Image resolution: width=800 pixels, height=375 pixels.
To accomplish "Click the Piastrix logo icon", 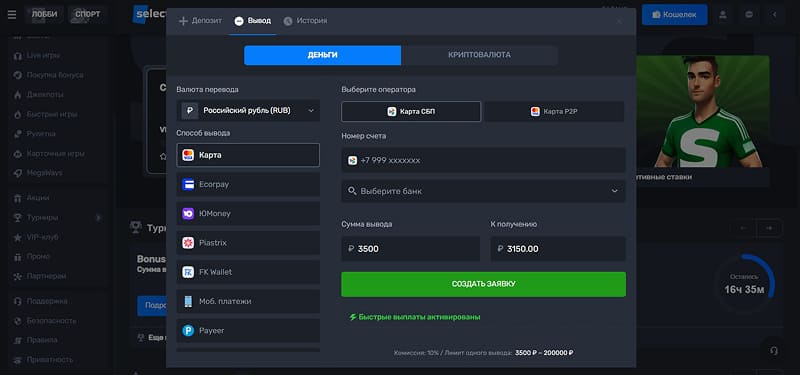I will 188,243.
